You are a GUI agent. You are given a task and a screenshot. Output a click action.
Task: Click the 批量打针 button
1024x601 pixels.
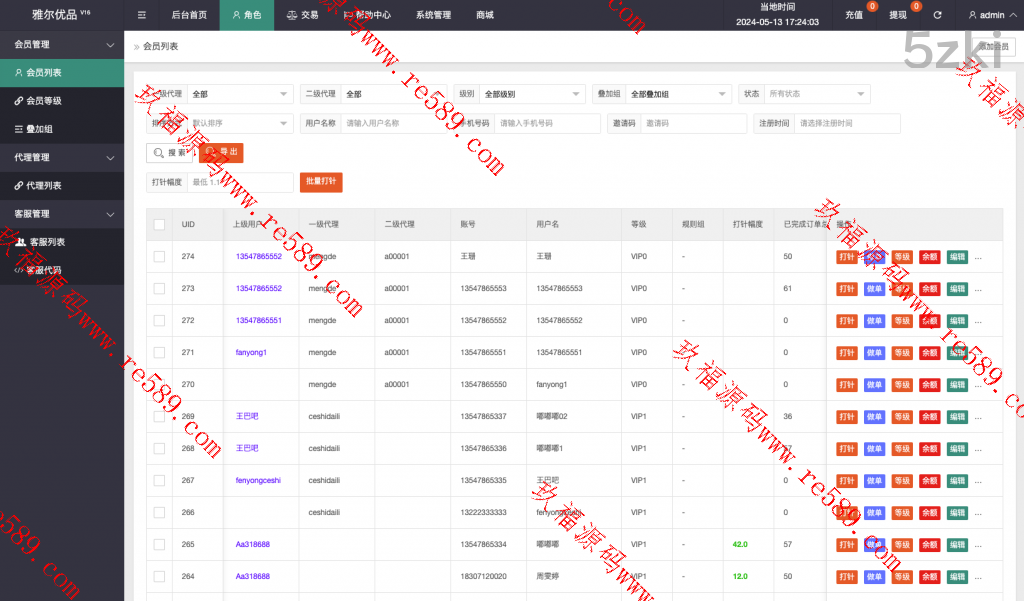(321, 182)
